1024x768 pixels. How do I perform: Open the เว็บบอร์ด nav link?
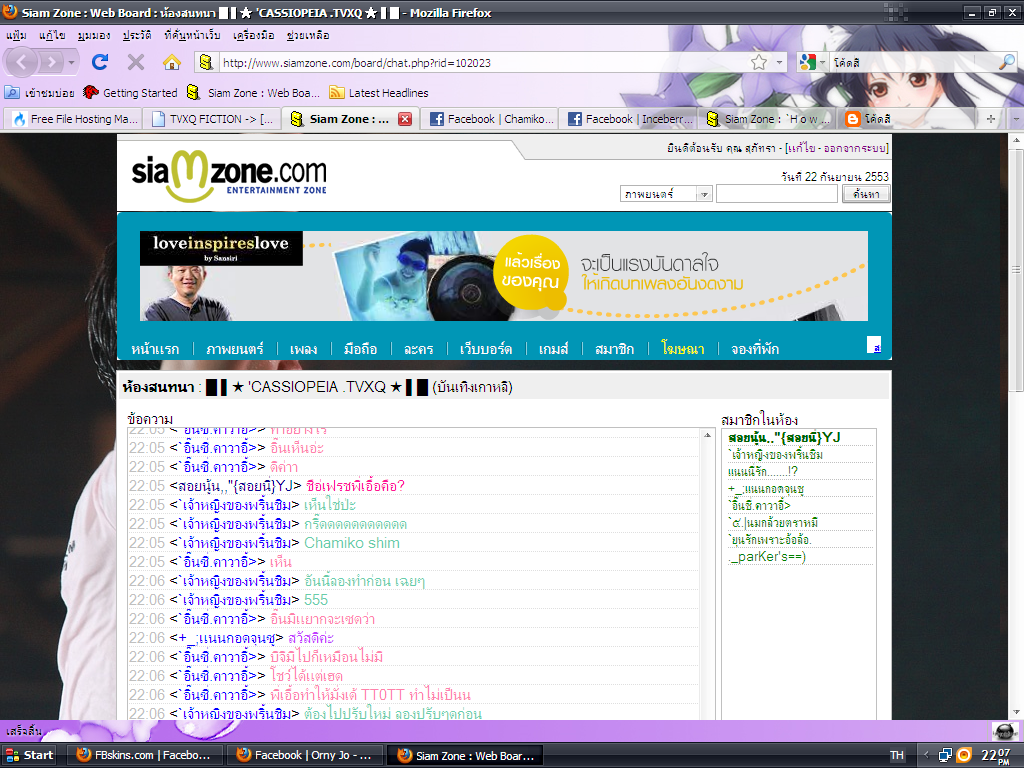tap(486, 349)
